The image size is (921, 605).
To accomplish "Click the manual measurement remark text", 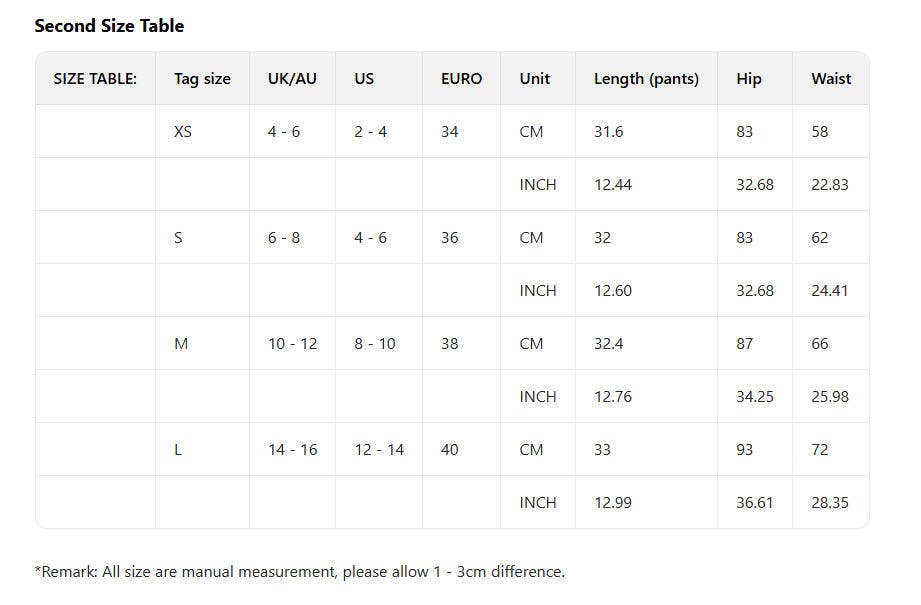I will pos(300,572).
